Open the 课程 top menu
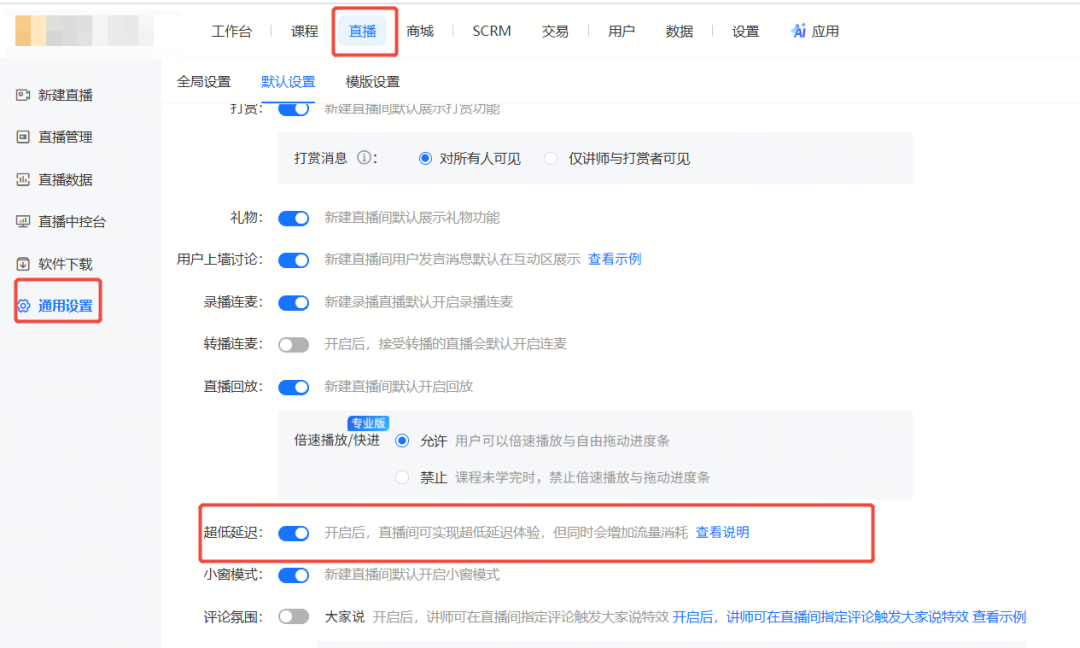Viewport: 1080px width, 648px height. click(x=304, y=31)
